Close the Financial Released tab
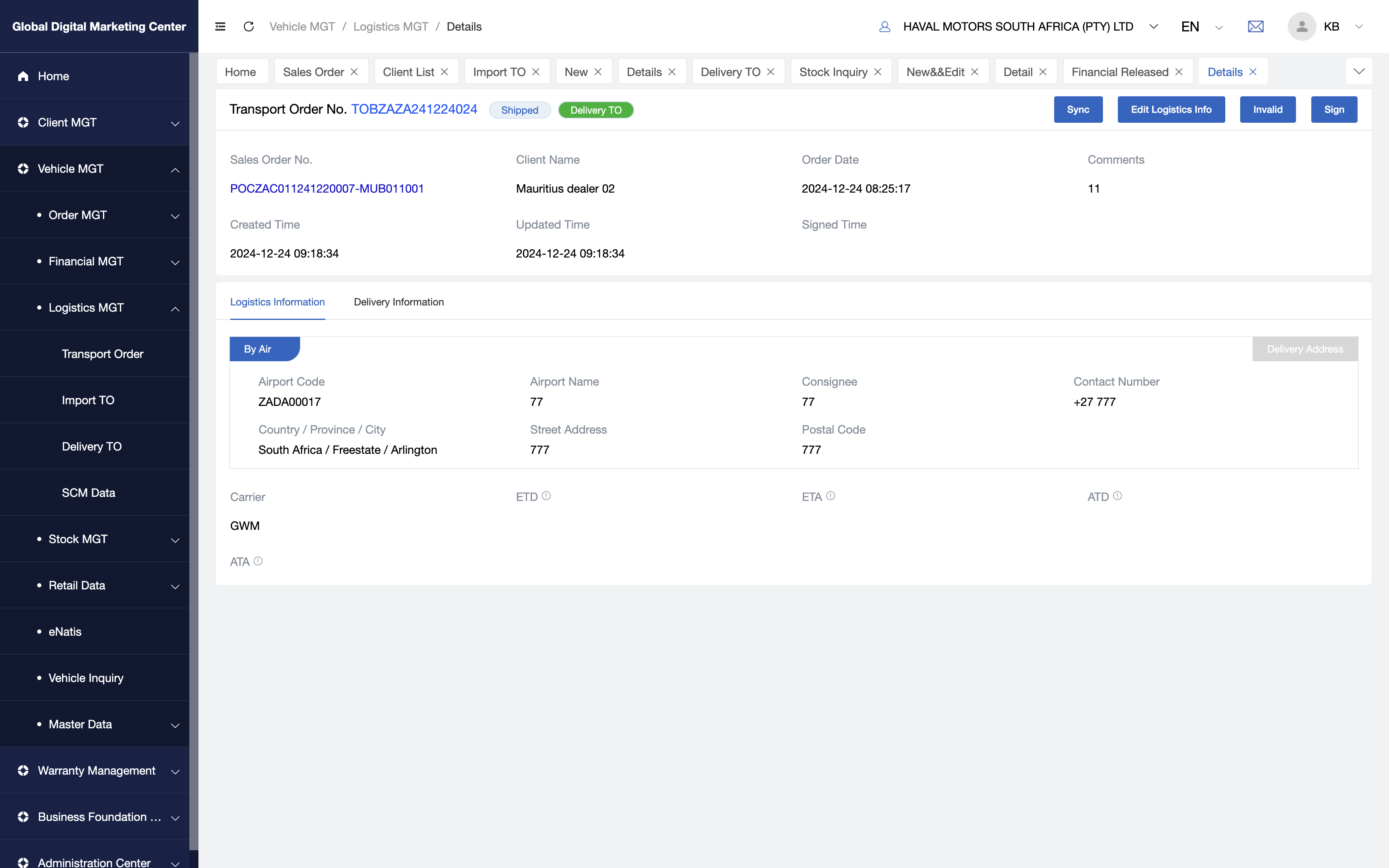 pos(1179,72)
